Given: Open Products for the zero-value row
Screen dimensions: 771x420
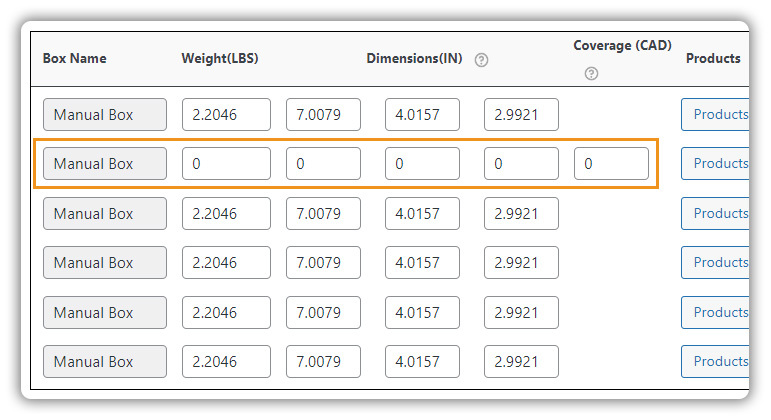Looking at the screenshot, I should click(715, 164).
